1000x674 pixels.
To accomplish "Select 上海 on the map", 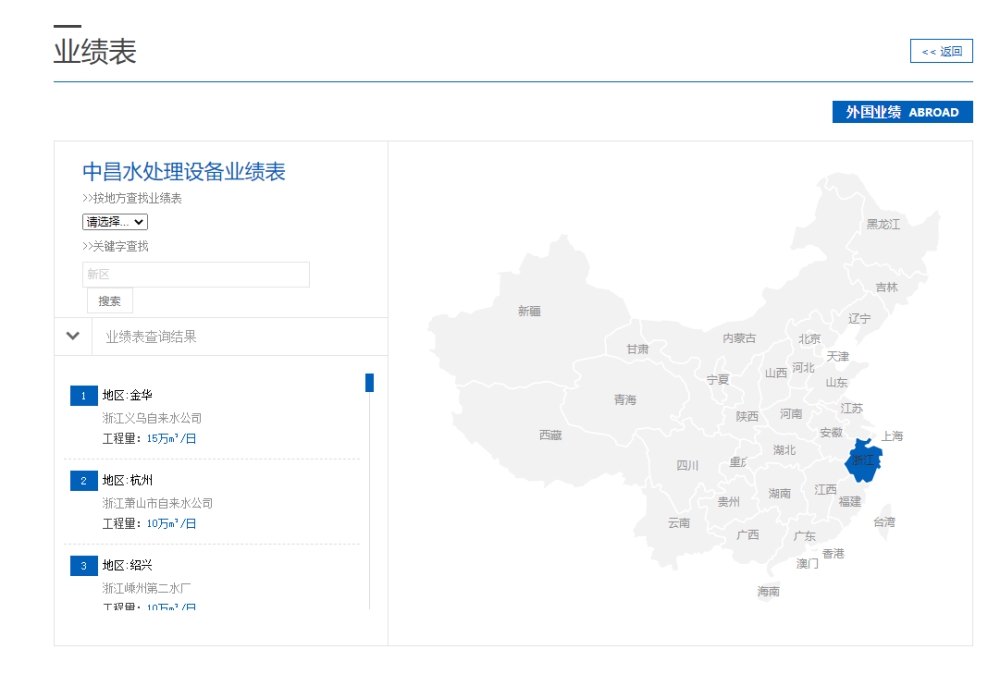I will pos(892,436).
